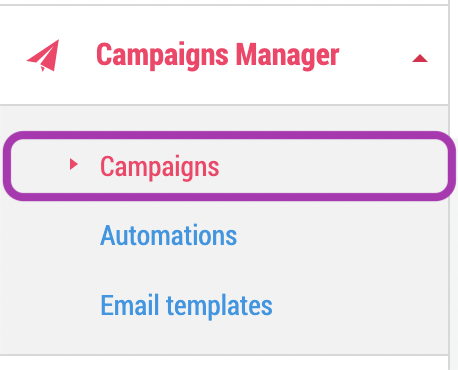Click the blue Automations label
This screenshot has height=370, width=458.
click(168, 235)
